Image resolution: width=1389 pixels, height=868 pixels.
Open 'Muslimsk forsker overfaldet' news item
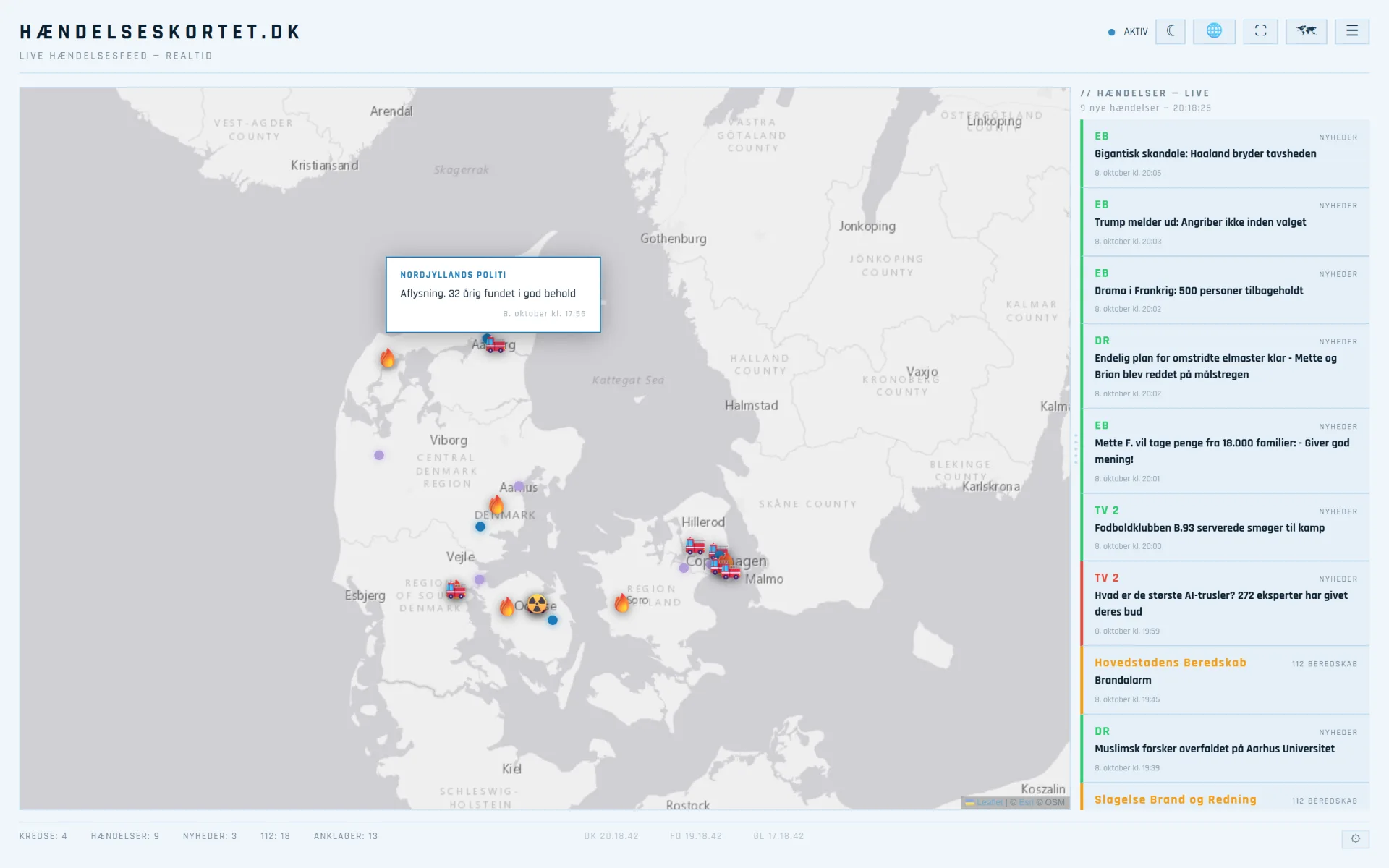pos(1225,749)
